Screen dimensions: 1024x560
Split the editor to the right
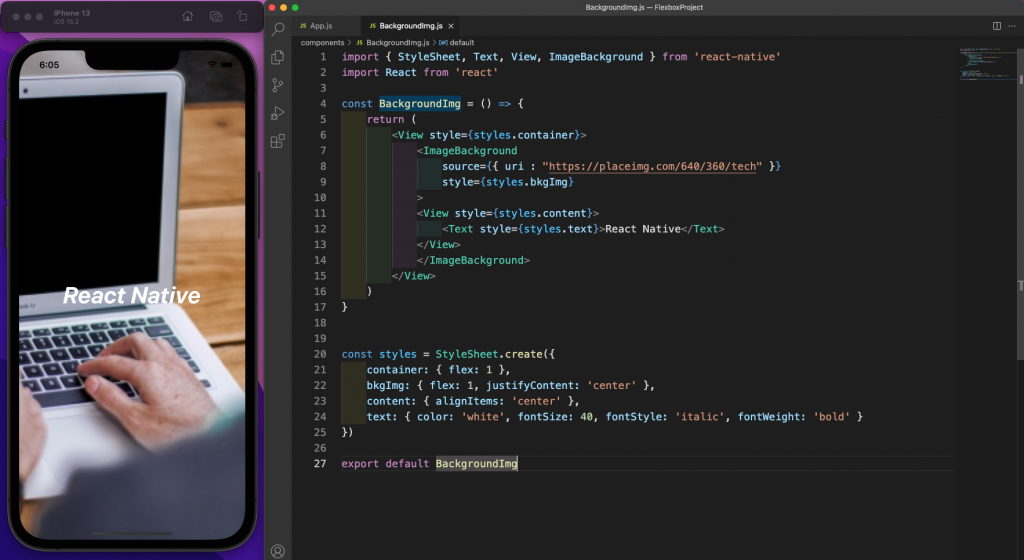coord(997,26)
